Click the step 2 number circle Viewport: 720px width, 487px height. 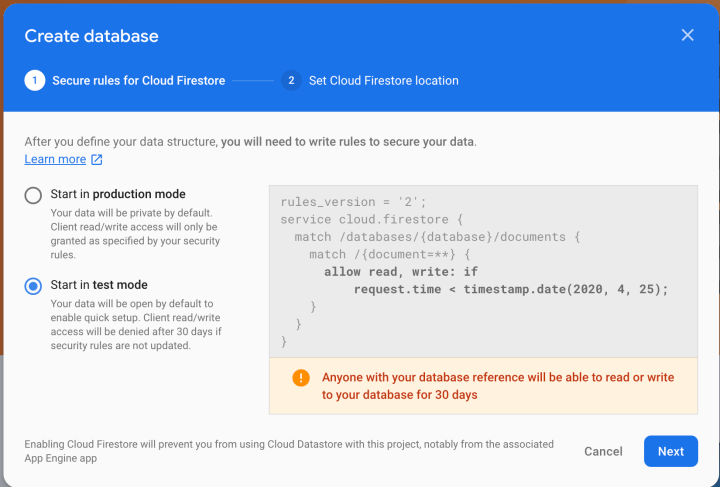point(291,80)
